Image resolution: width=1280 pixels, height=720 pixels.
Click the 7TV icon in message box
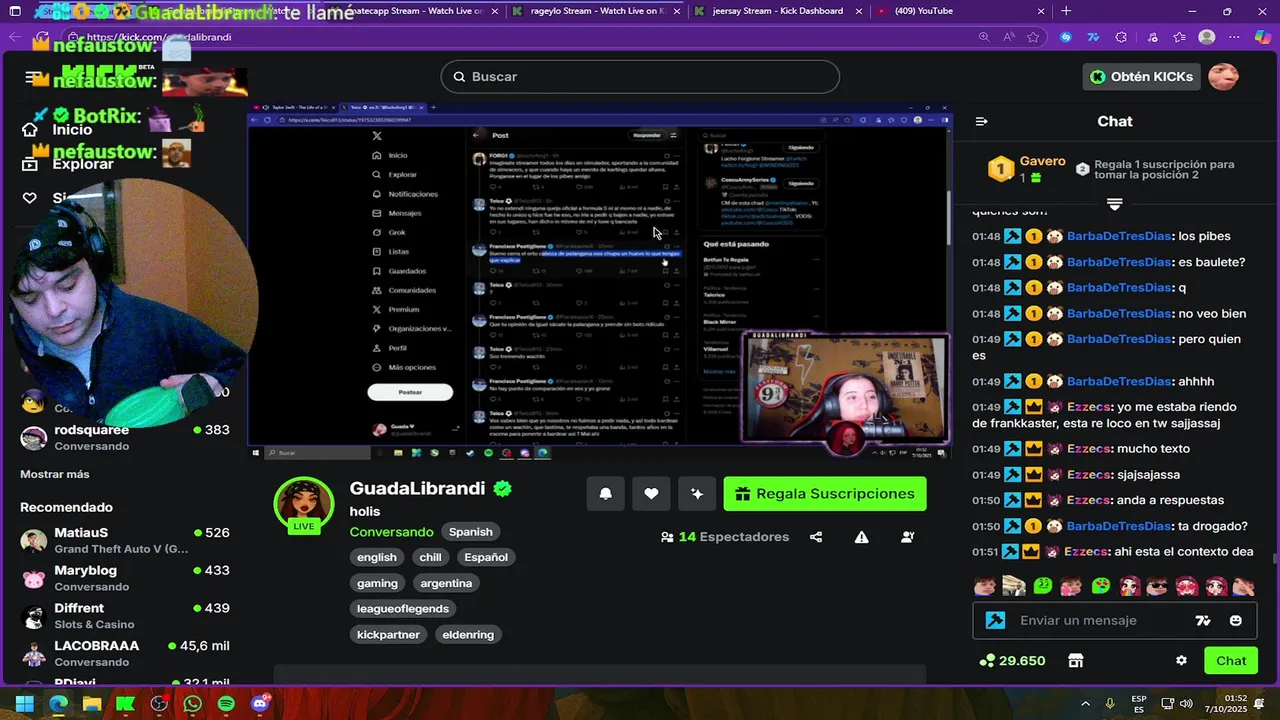click(x=1203, y=620)
